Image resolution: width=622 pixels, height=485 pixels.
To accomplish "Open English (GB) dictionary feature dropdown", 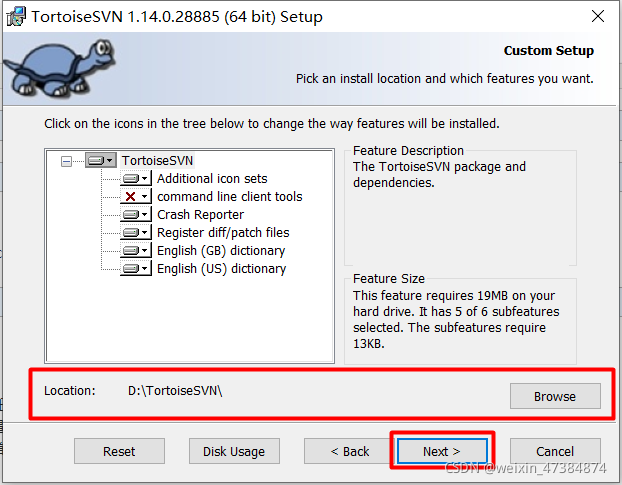I will point(136,251).
